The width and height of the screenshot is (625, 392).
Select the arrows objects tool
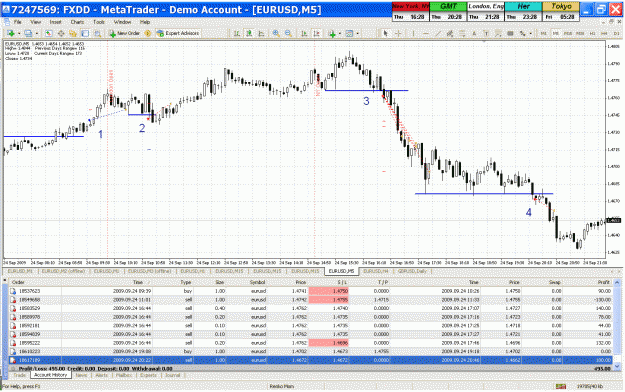(x=522, y=33)
